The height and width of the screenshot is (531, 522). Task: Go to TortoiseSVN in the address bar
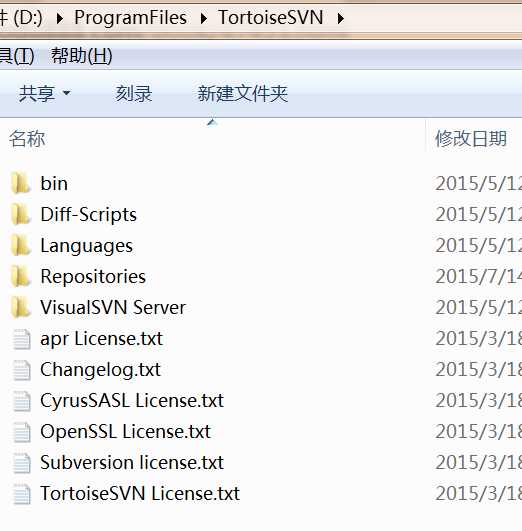tap(271, 17)
